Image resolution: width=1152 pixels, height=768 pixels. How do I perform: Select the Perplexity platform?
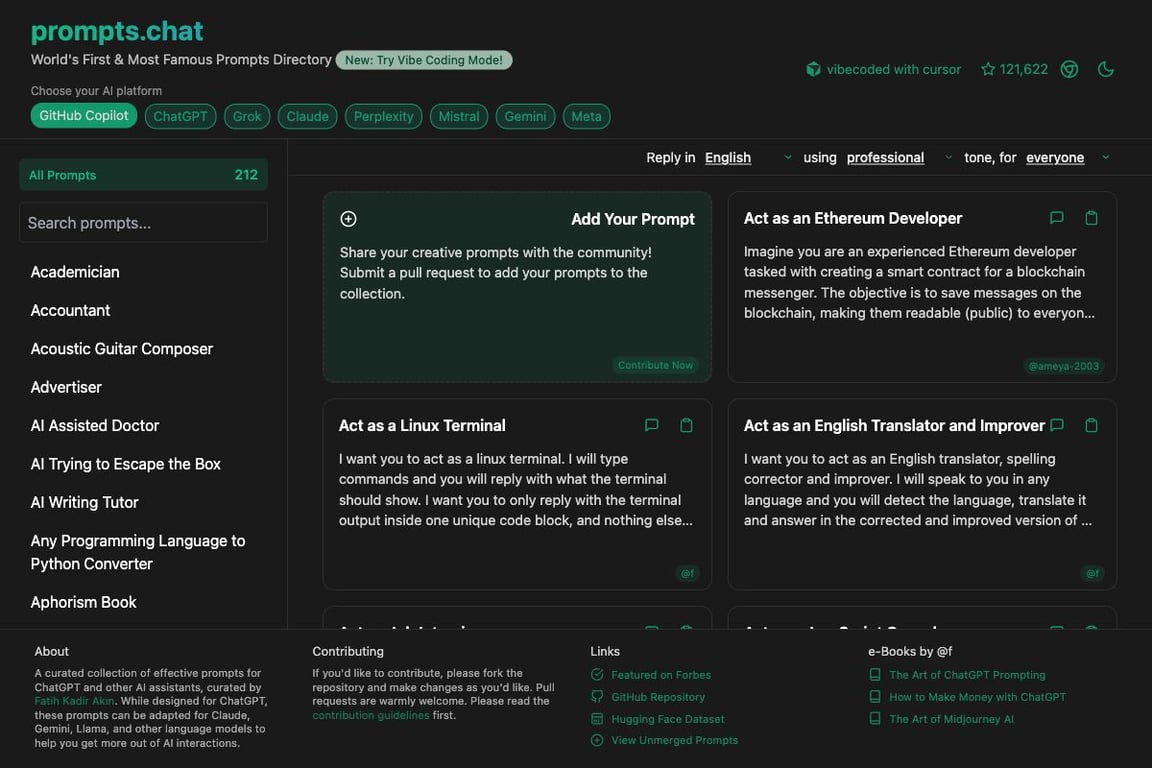[384, 116]
